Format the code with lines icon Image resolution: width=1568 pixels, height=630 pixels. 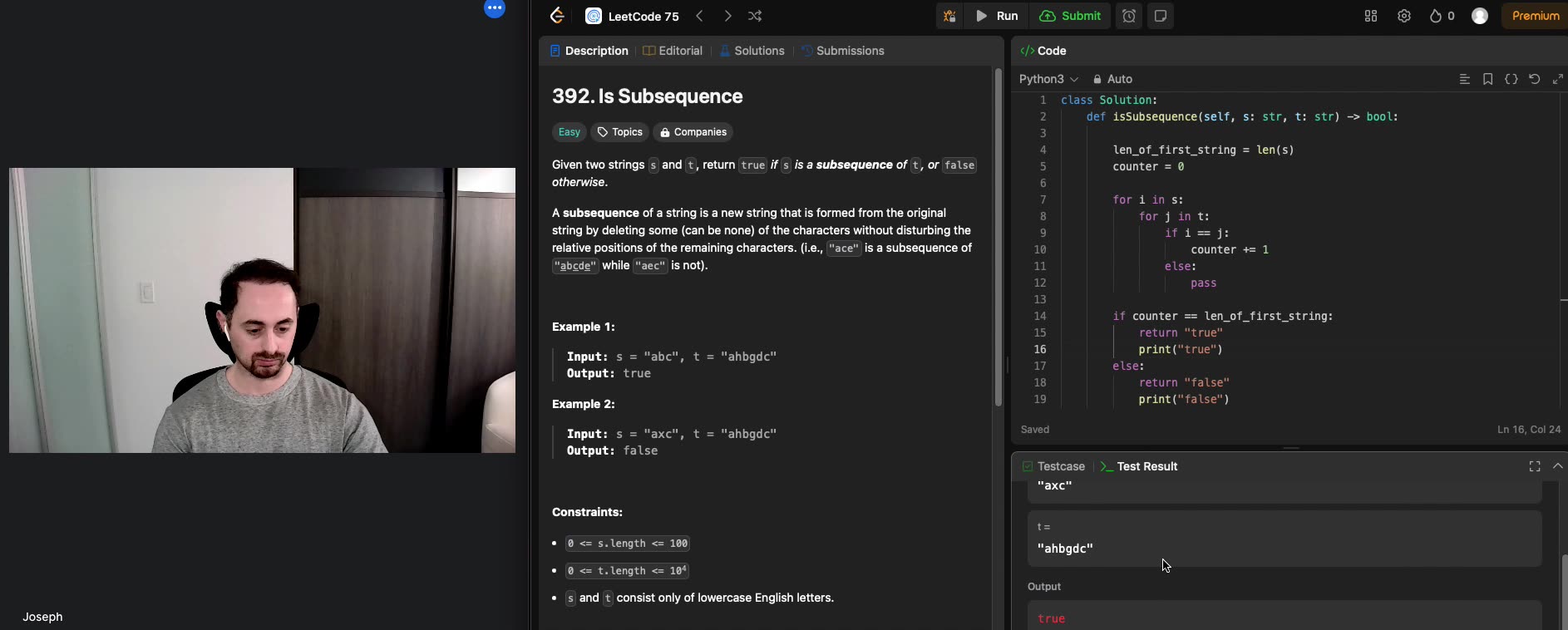(1465, 79)
